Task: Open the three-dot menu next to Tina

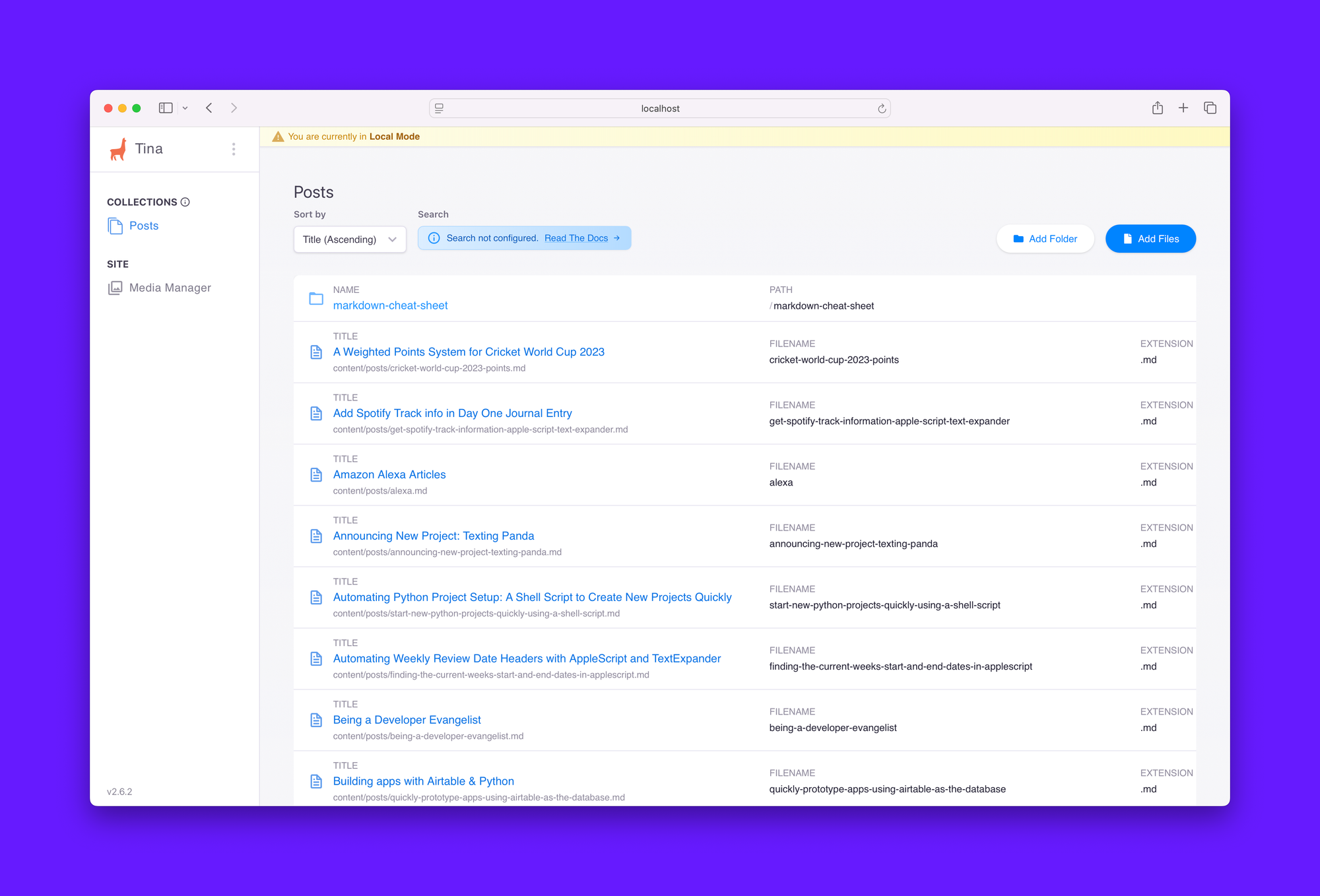Action: coord(234,149)
